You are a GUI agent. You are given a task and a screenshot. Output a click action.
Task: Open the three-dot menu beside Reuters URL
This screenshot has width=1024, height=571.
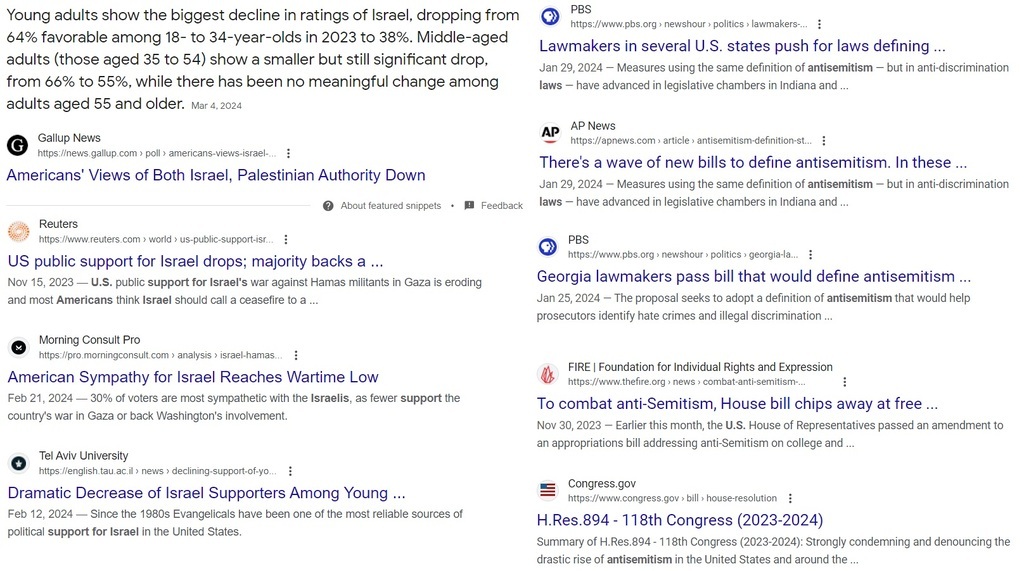click(285, 240)
